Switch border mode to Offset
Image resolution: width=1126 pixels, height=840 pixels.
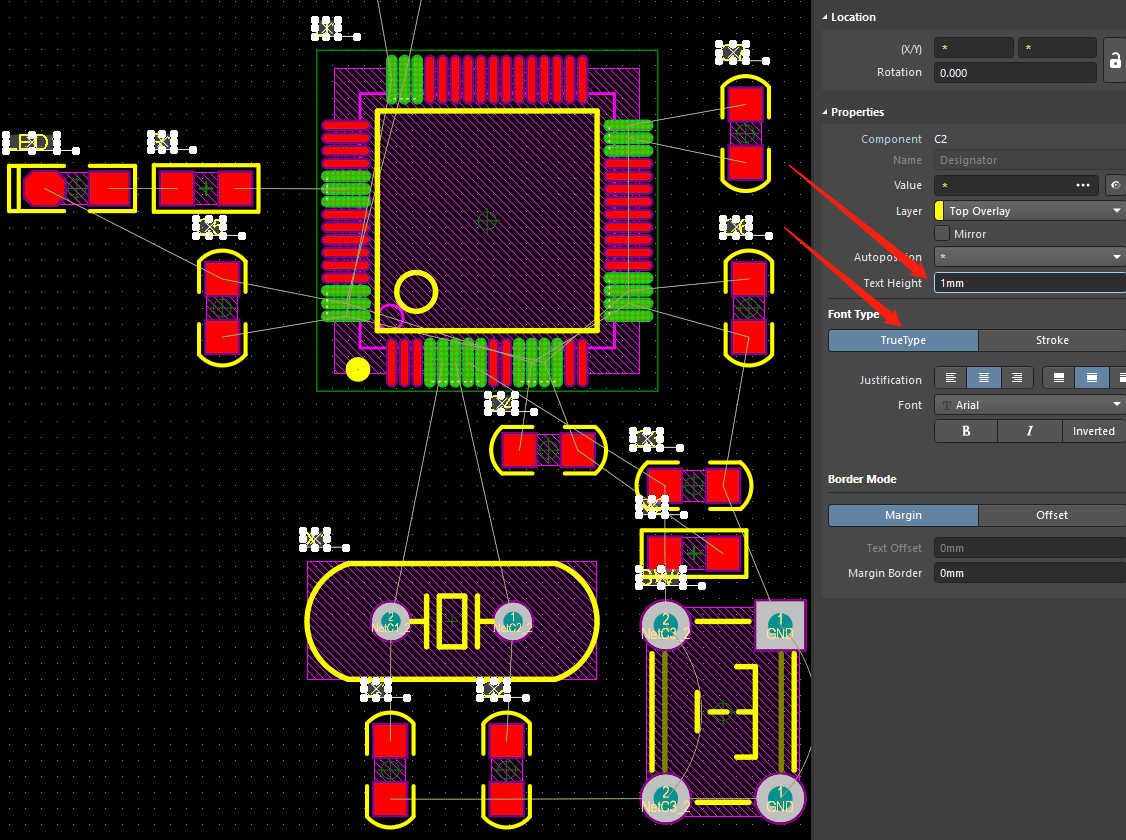[1052, 515]
